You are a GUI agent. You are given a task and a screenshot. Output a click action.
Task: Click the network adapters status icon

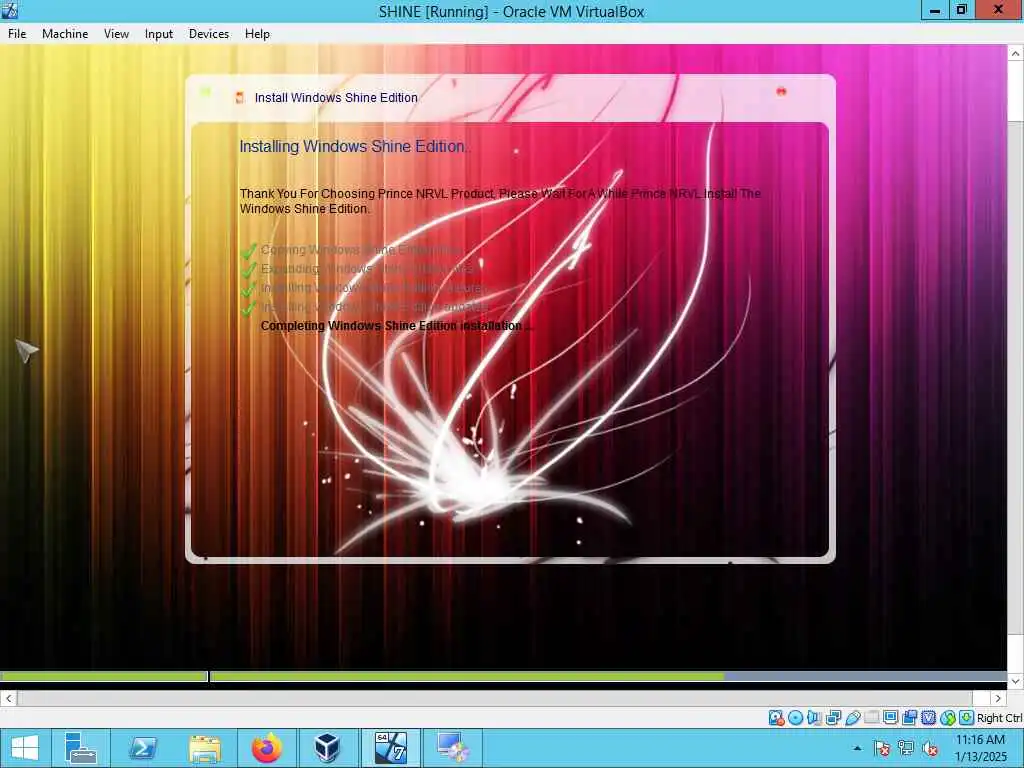point(833,718)
